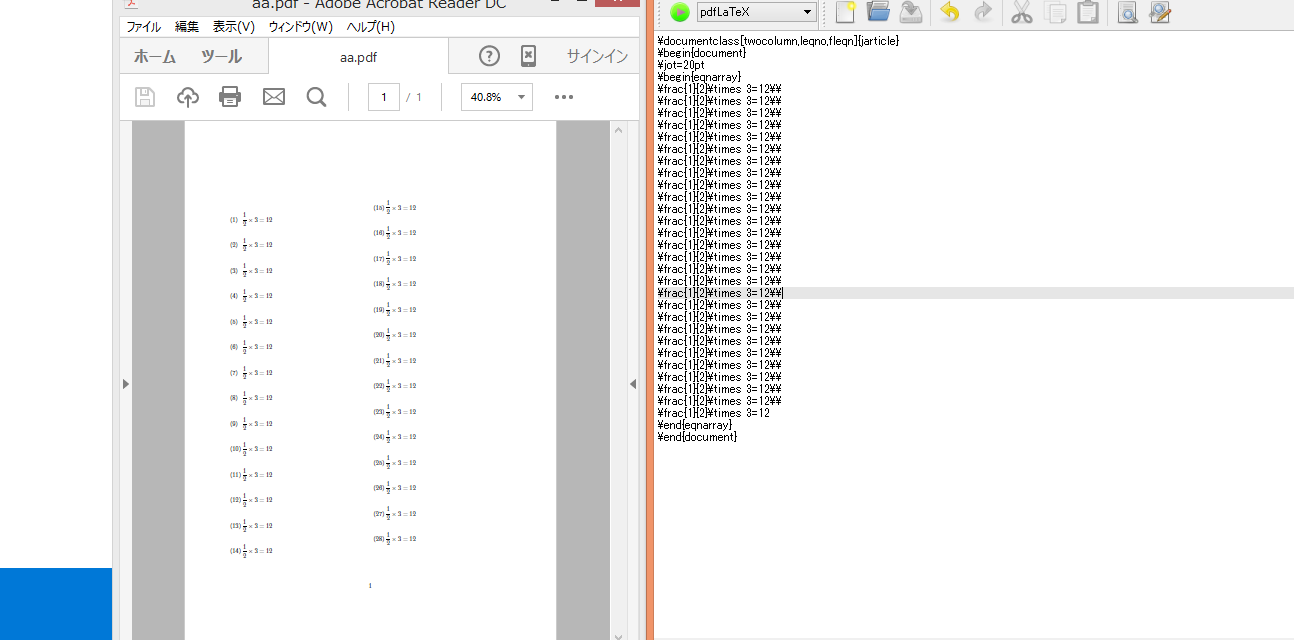Expand more tools with the ellipsis button
The height and width of the screenshot is (640, 1294).
point(563,96)
